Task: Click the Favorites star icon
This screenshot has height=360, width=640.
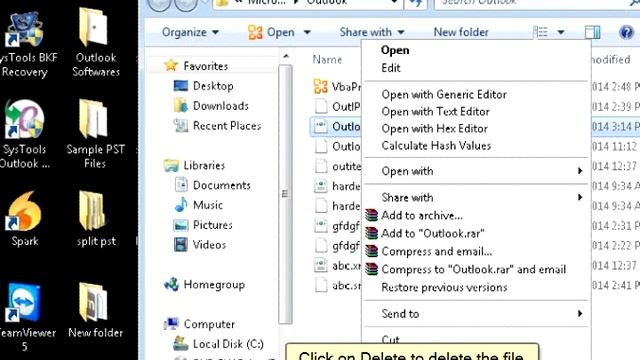Action: click(171, 65)
